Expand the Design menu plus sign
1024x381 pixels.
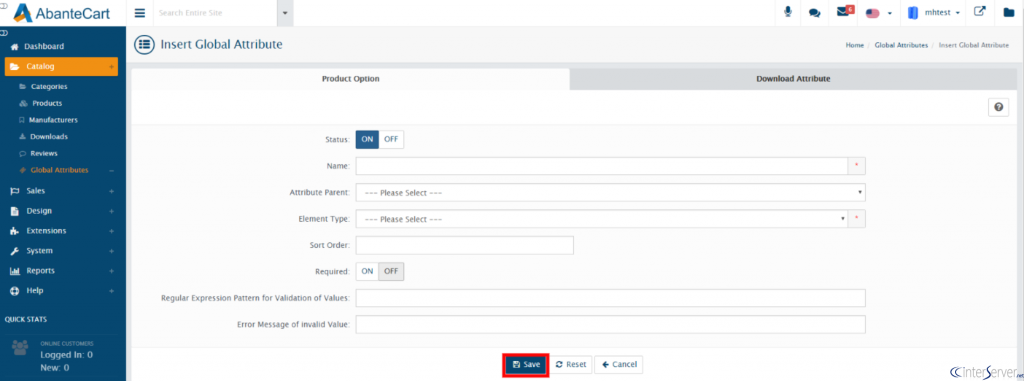click(112, 211)
